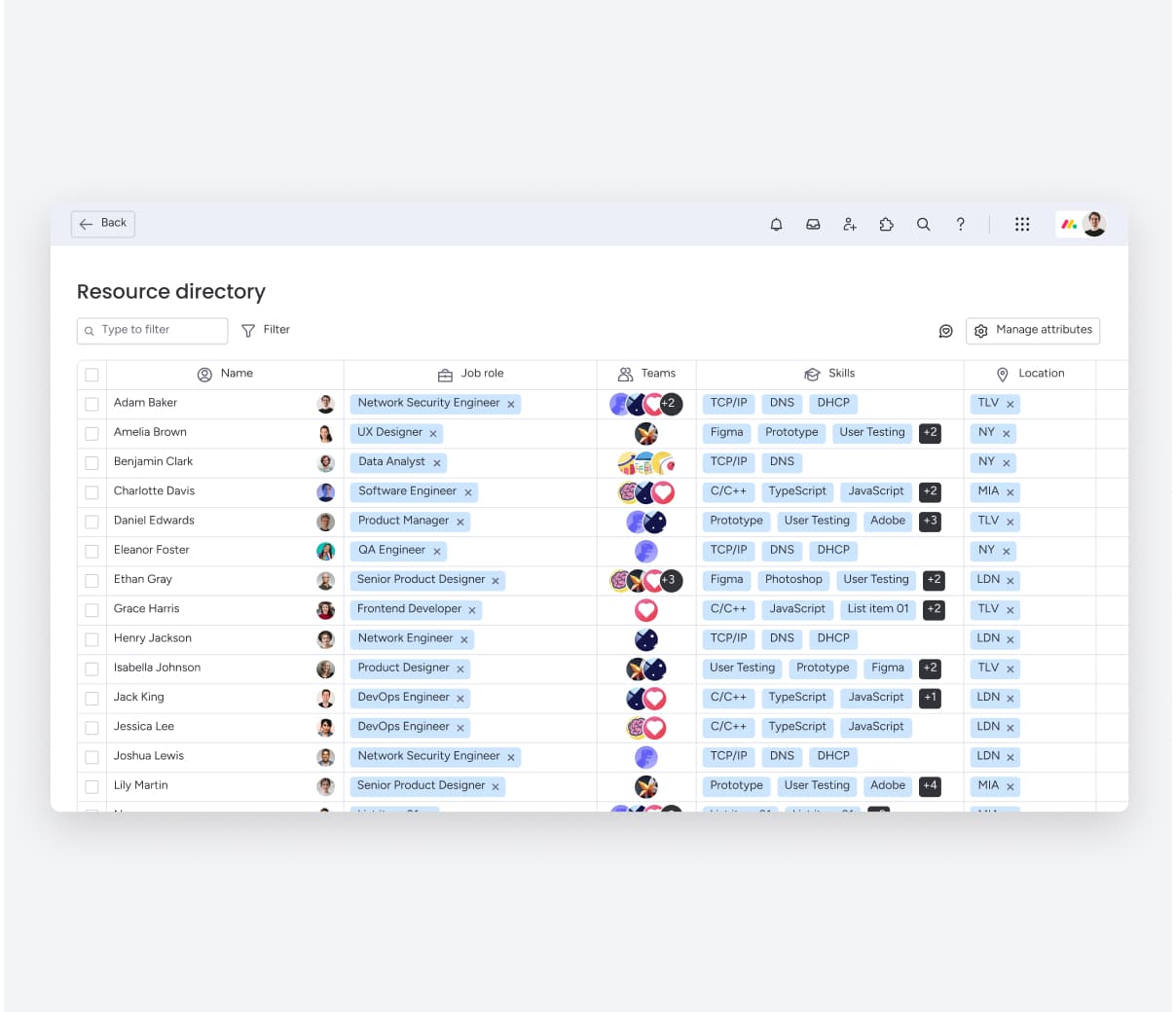Click the 'Type to filter' input field

(152, 330)
